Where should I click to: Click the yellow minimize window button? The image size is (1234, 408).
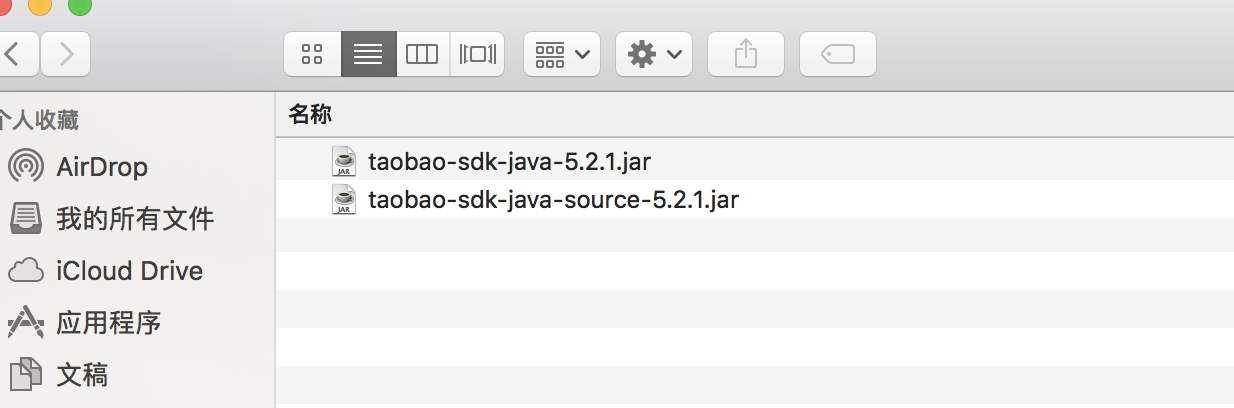pos(40,5)
